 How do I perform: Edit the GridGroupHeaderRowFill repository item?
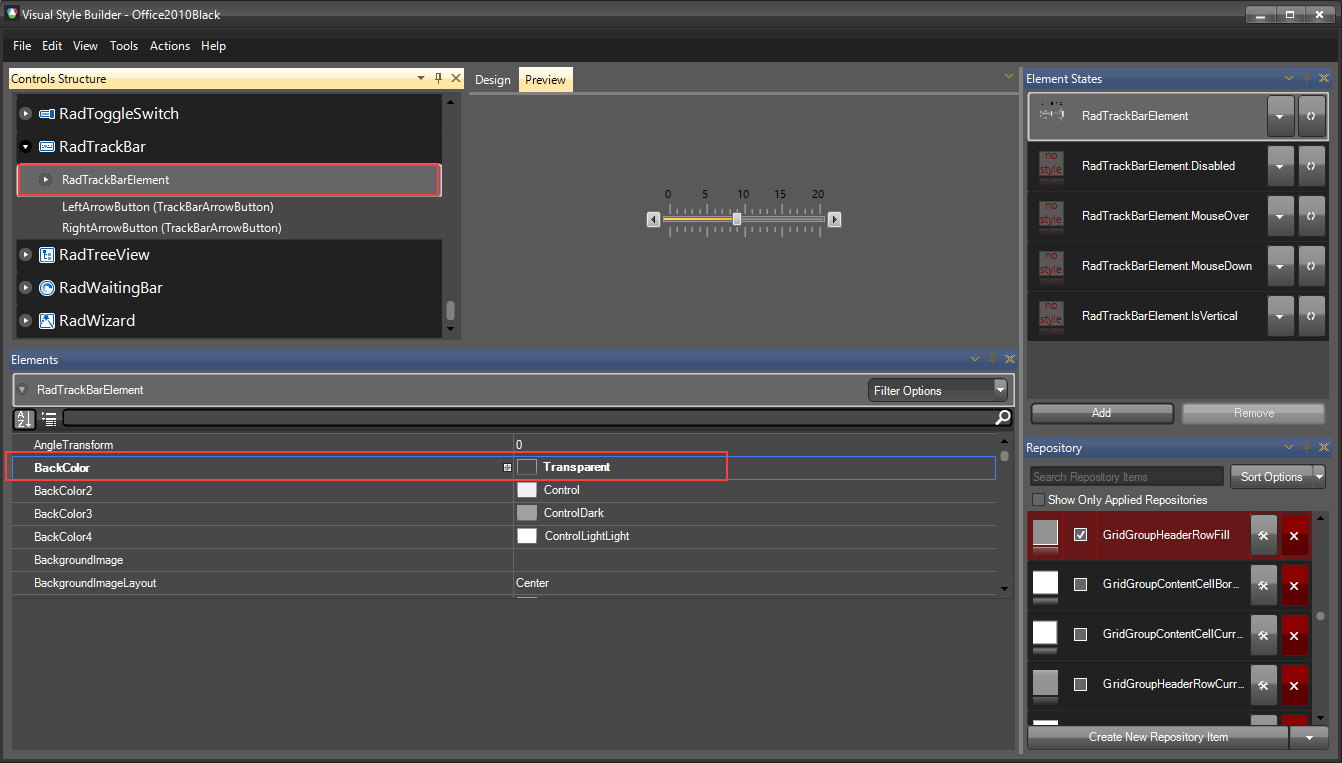1264,535
